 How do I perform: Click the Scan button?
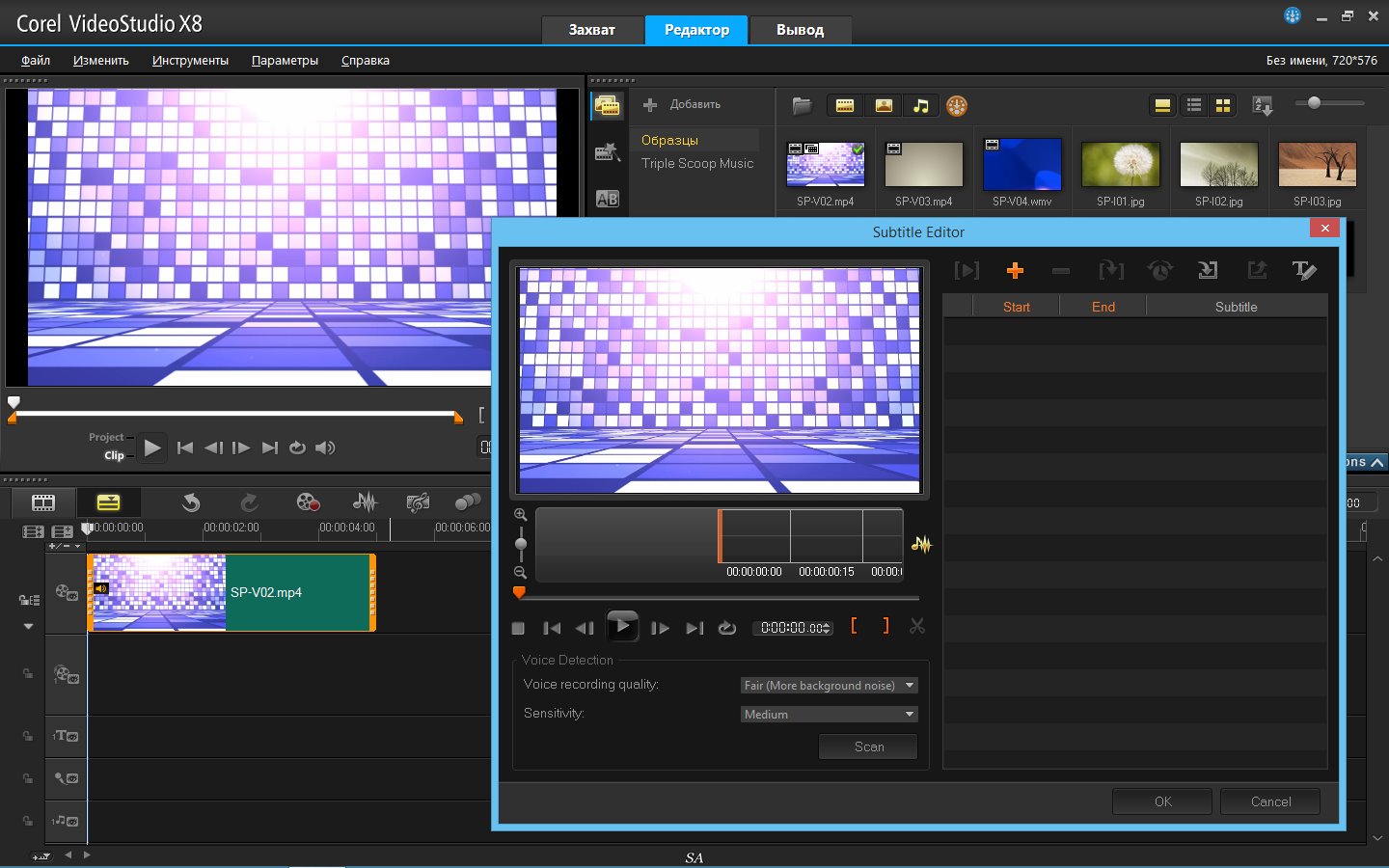(x=868, y=746)
